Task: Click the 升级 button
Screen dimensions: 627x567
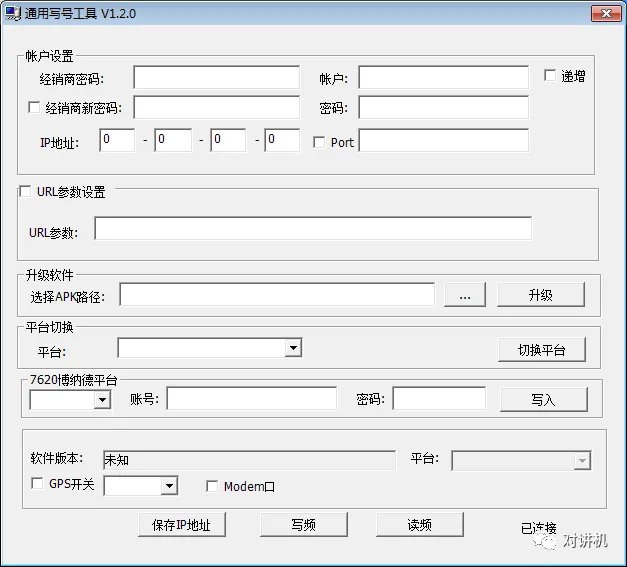Action: (541, 295)
